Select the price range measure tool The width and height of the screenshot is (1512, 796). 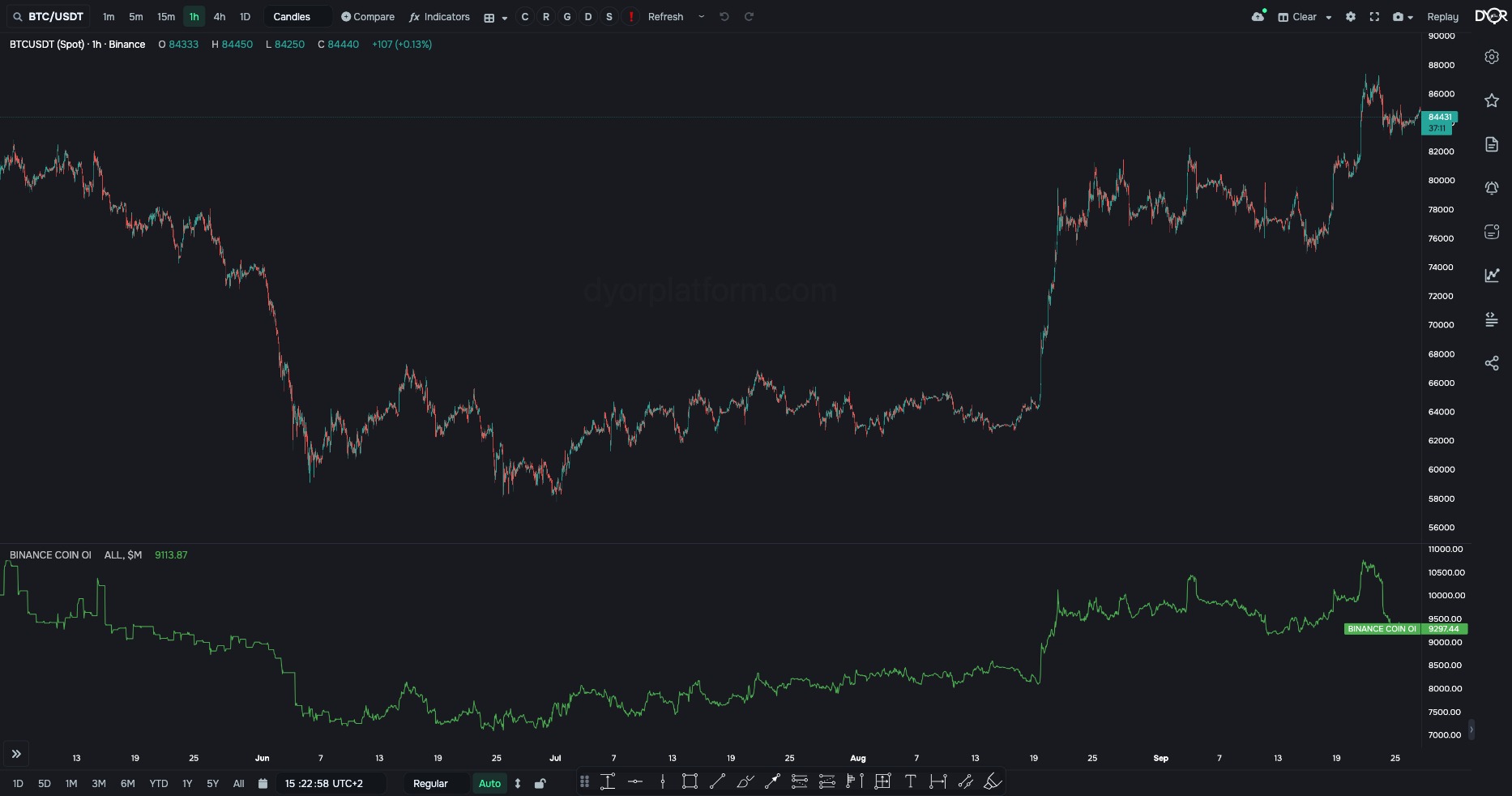tap(608, 781)
